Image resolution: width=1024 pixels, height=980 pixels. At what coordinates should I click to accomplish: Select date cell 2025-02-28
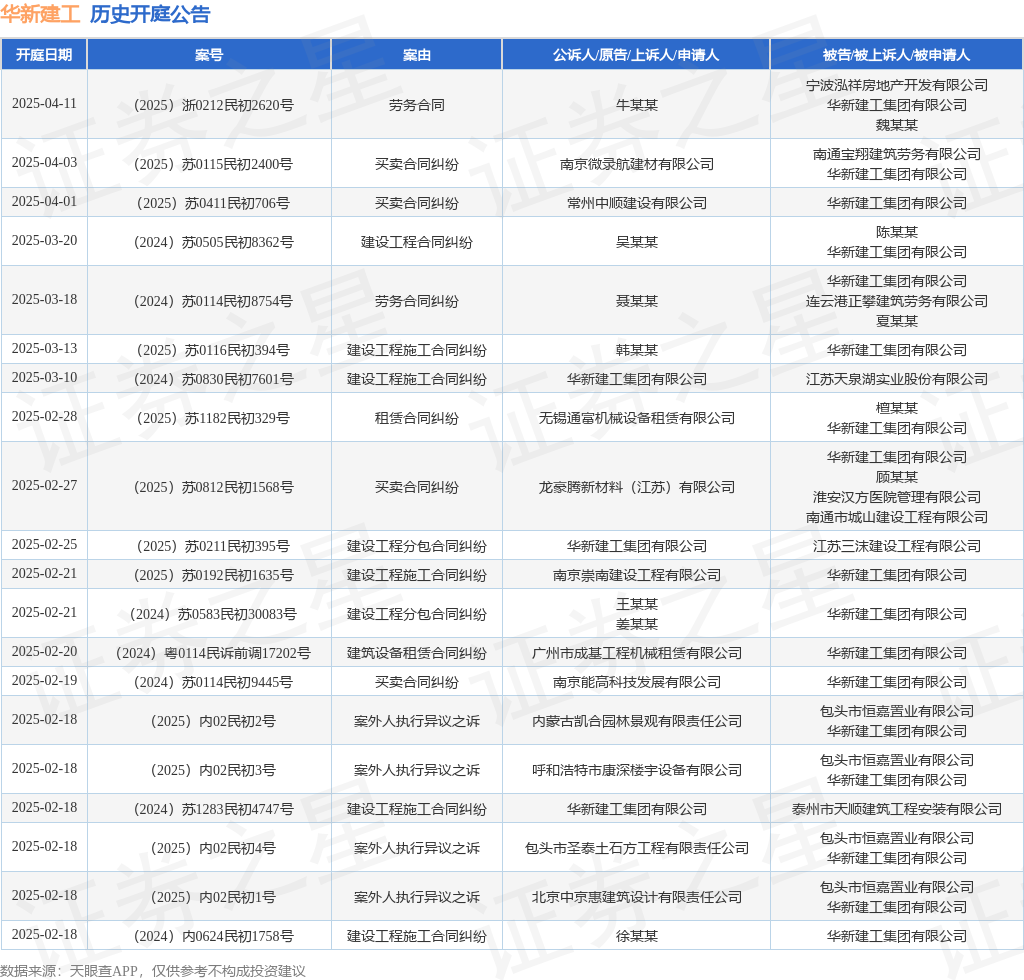coord(44,417)
